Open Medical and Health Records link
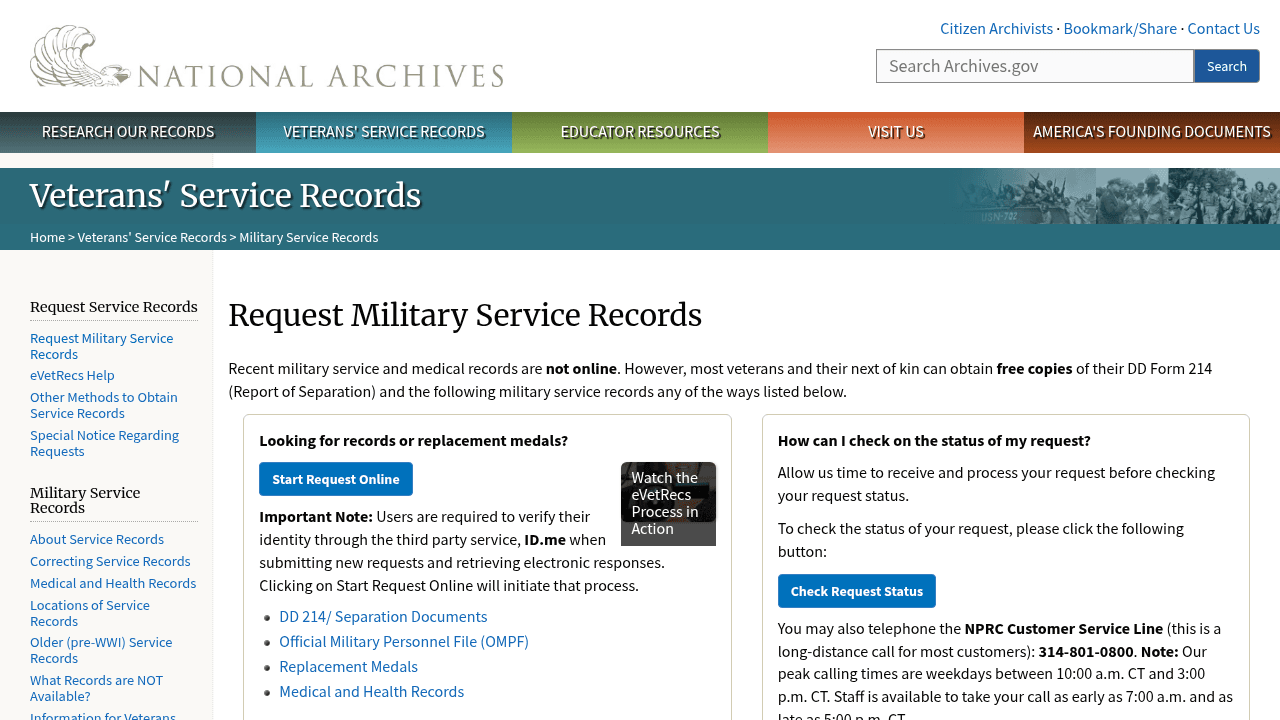The image size is (1280, 720). click(x=371, y=691)
